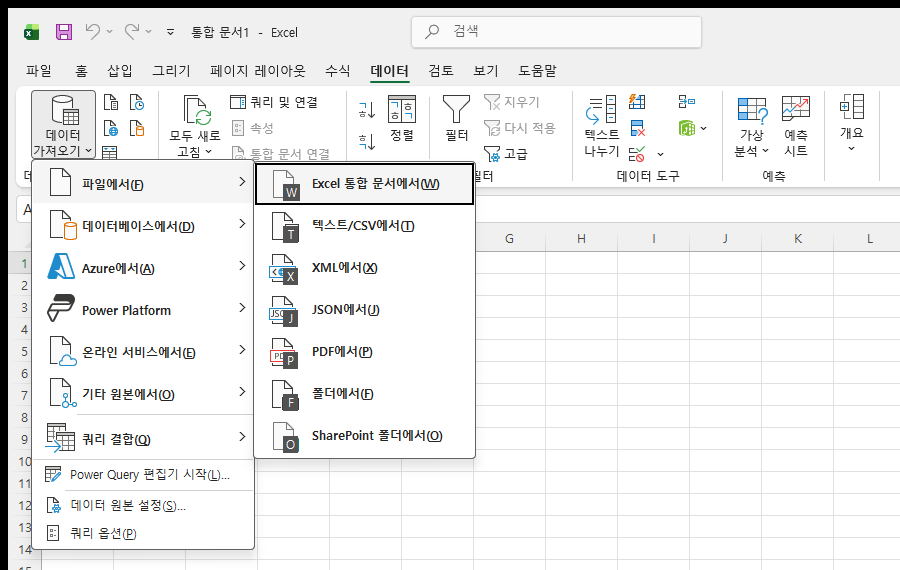The height and width of the screenshot is (570, 900).
Task: Open the Customize Quick Access Toolbar dropdown
Action: pyautogui.click(x=170, y=32)
